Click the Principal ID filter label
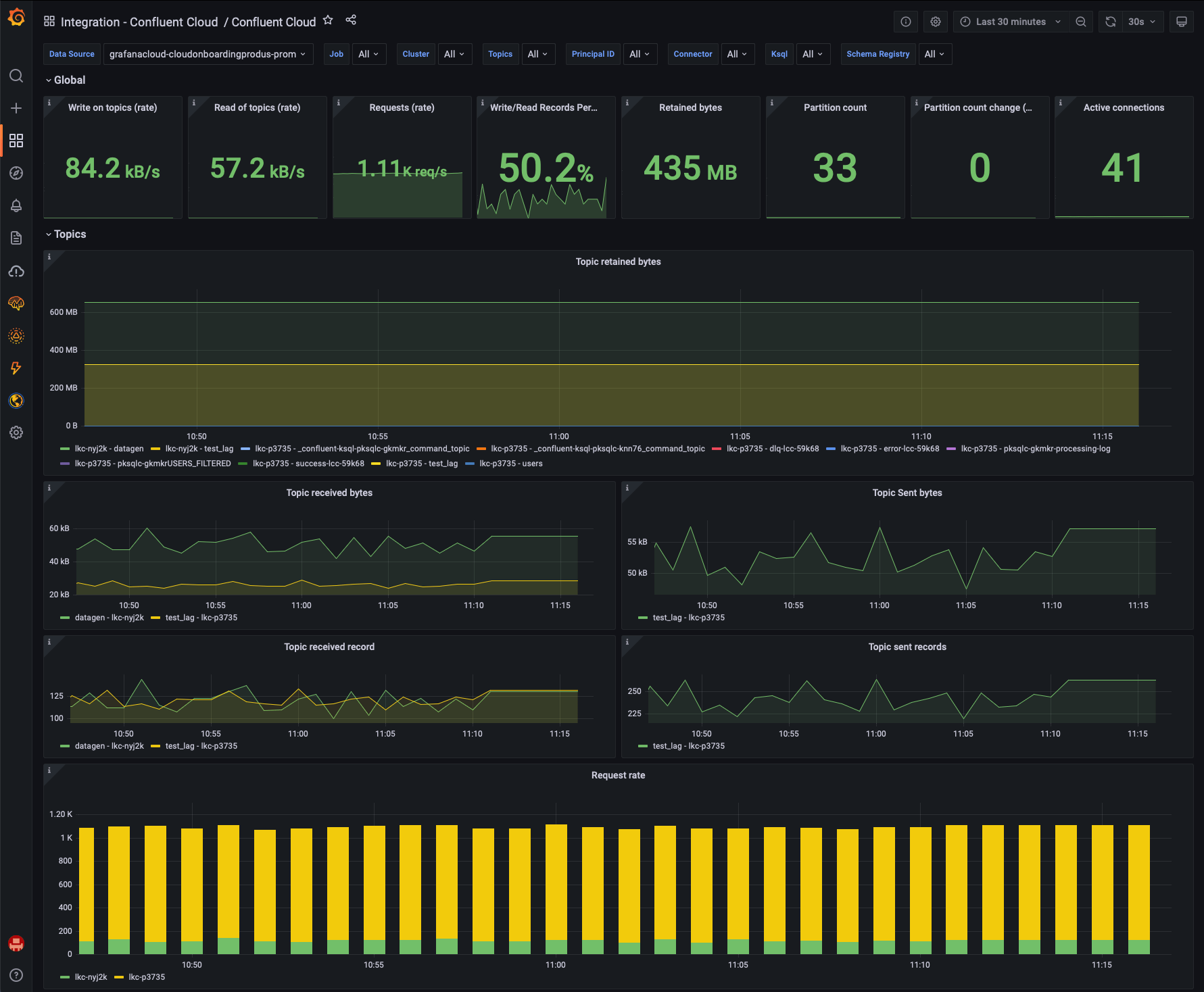The height and width of the screenshot is (992, 1204). 593,53
